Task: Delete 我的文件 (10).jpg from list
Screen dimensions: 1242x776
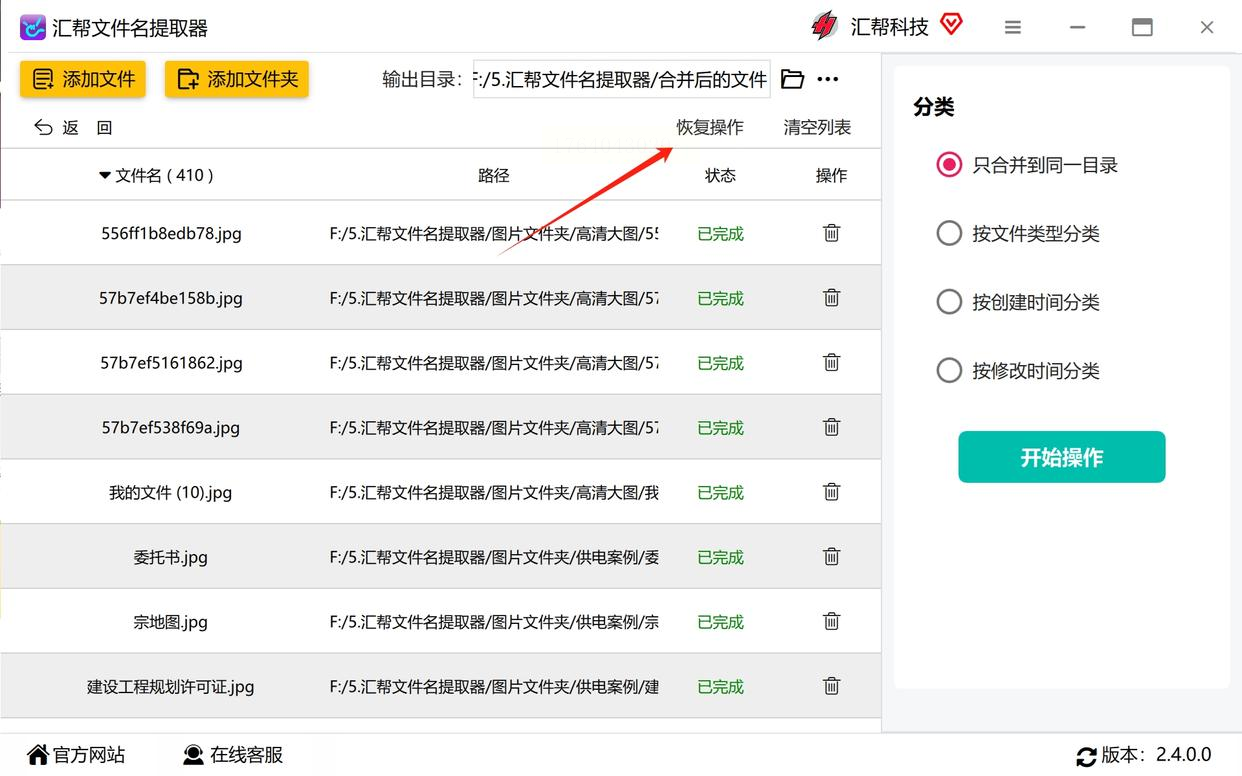Action: (x=831, y=492)
